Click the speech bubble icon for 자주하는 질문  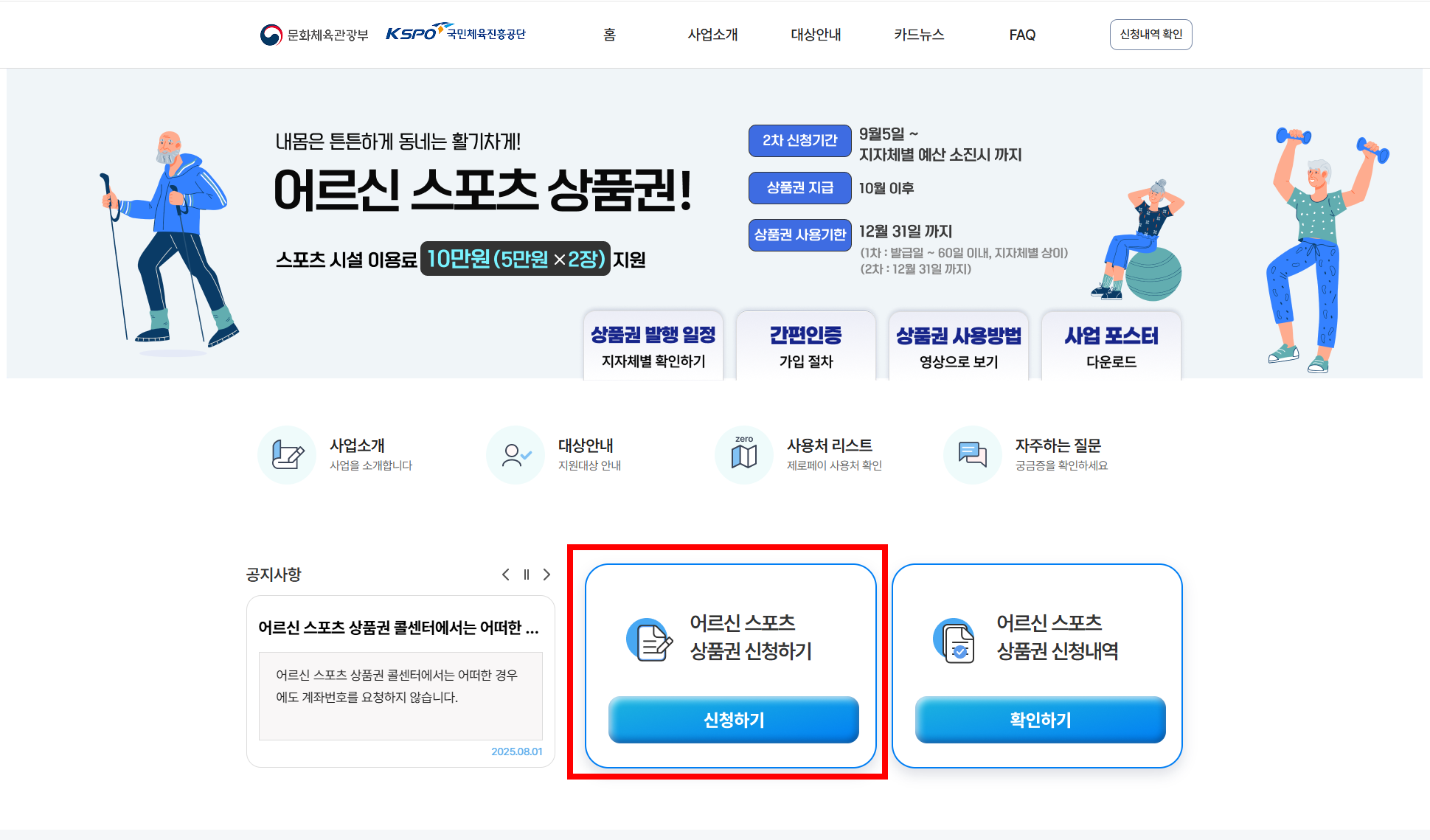pyautogui.click(x=973, y=454)
